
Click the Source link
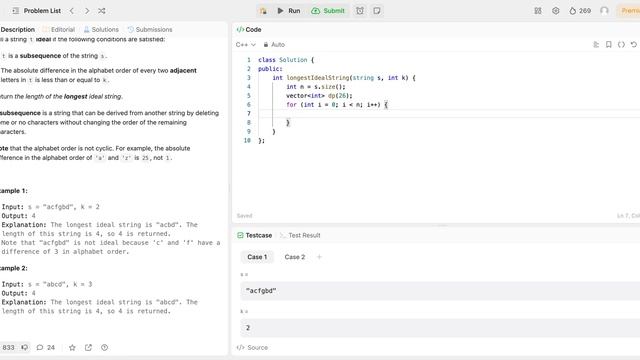click(253, 347)
